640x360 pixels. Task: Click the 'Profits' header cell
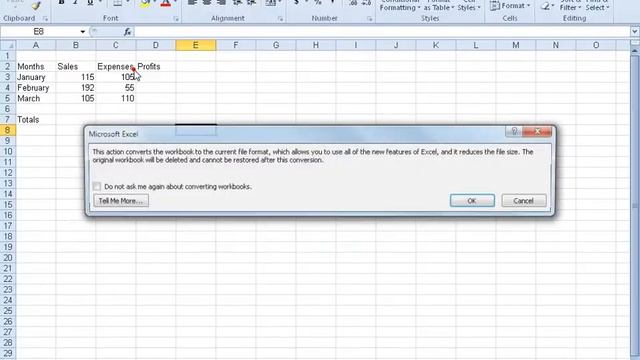tap(156, 67)
